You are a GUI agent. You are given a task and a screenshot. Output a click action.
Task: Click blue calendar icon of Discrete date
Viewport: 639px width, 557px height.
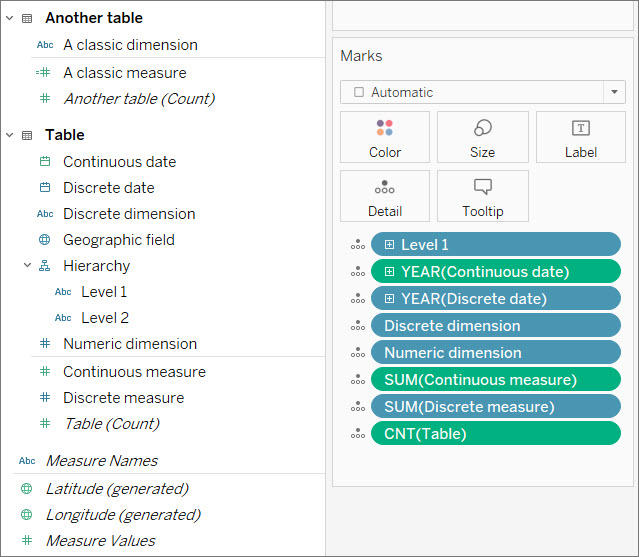(x=45, y=187)
